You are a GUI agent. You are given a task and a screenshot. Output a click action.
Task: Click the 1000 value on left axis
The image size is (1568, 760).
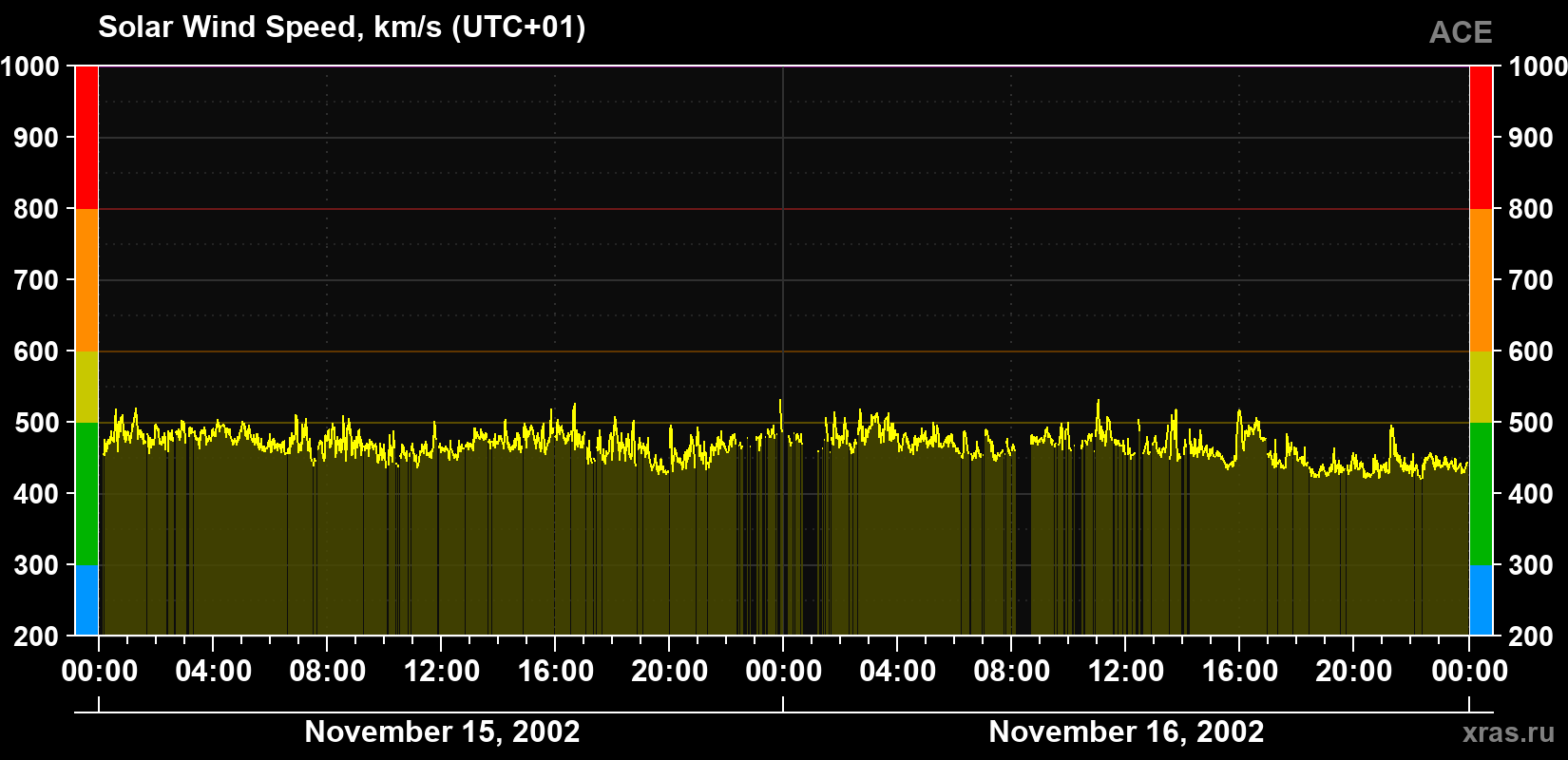[x=30, y=66]
